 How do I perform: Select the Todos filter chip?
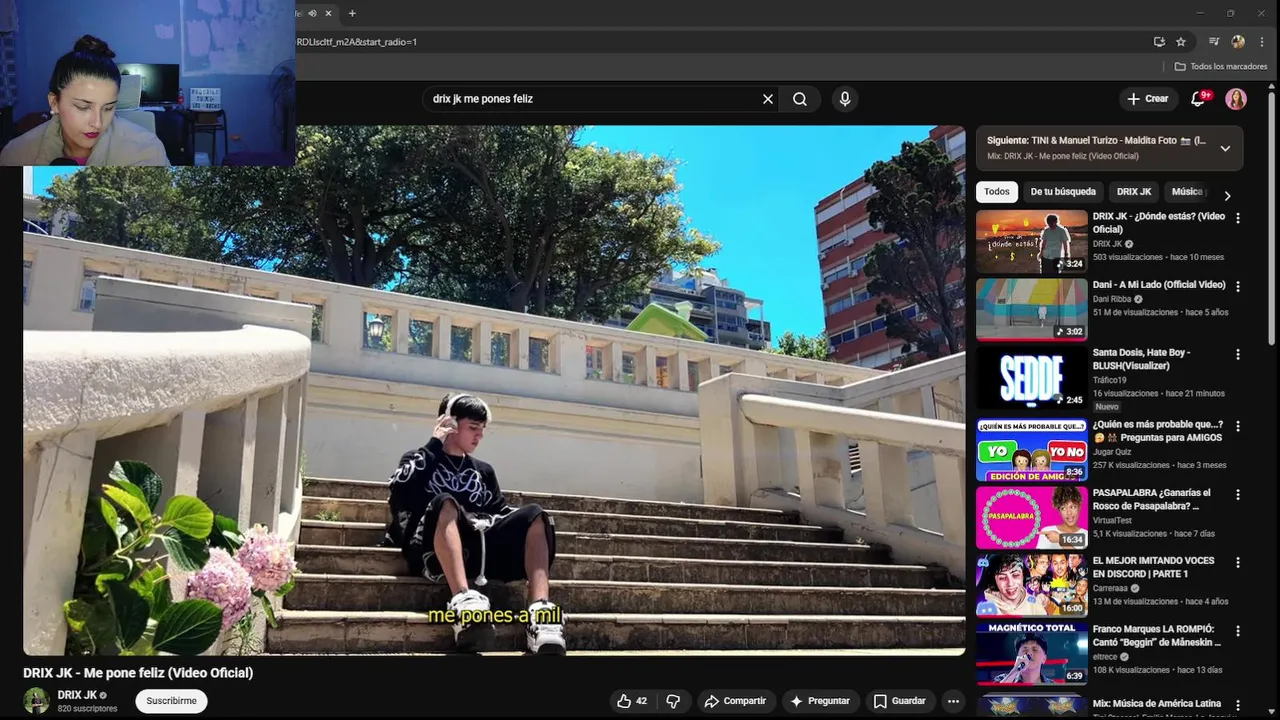pos(997,192)
